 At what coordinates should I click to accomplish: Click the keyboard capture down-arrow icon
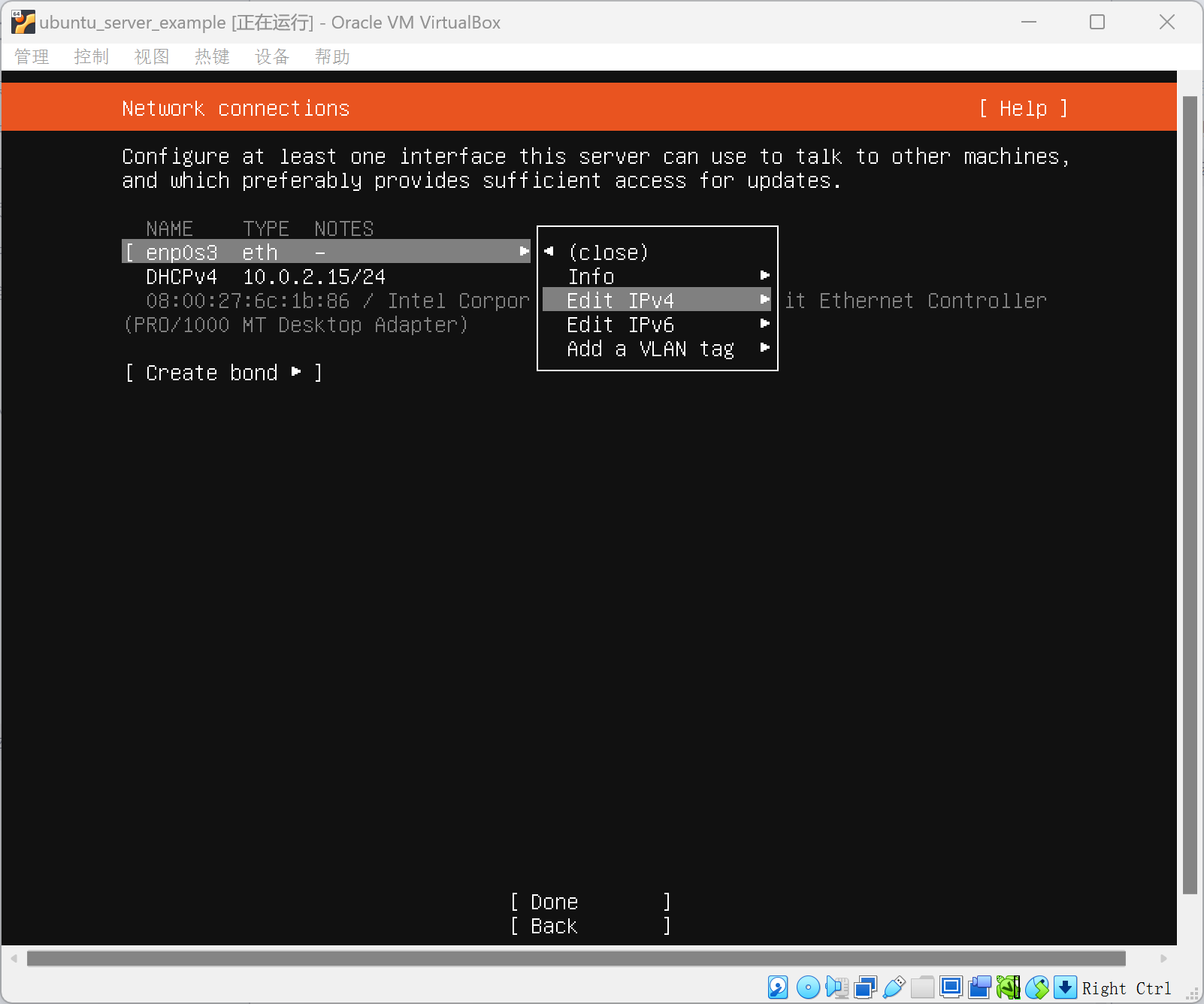[1065, 987]
